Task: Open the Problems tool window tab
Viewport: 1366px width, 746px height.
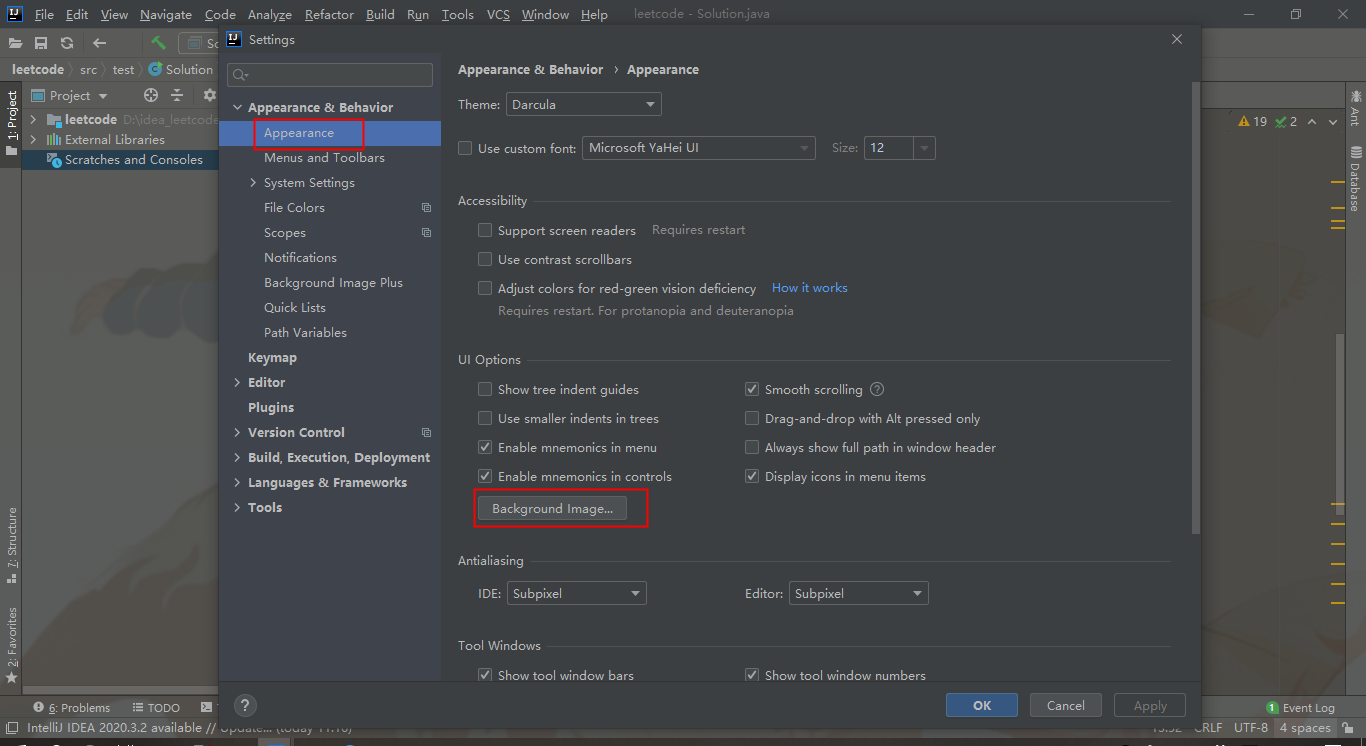Action: point(72,707)
